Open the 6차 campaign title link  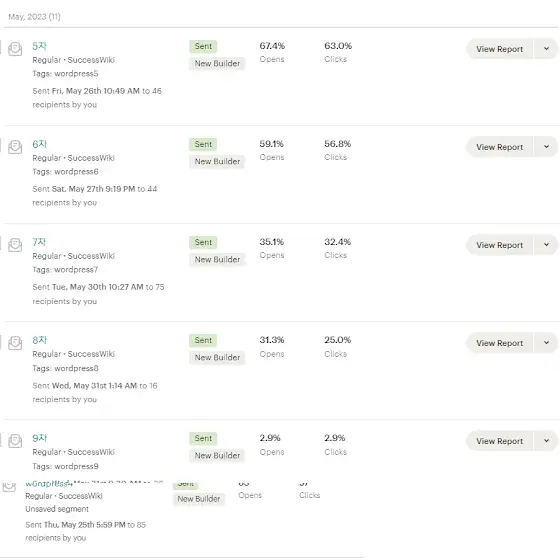click(39, 144)
